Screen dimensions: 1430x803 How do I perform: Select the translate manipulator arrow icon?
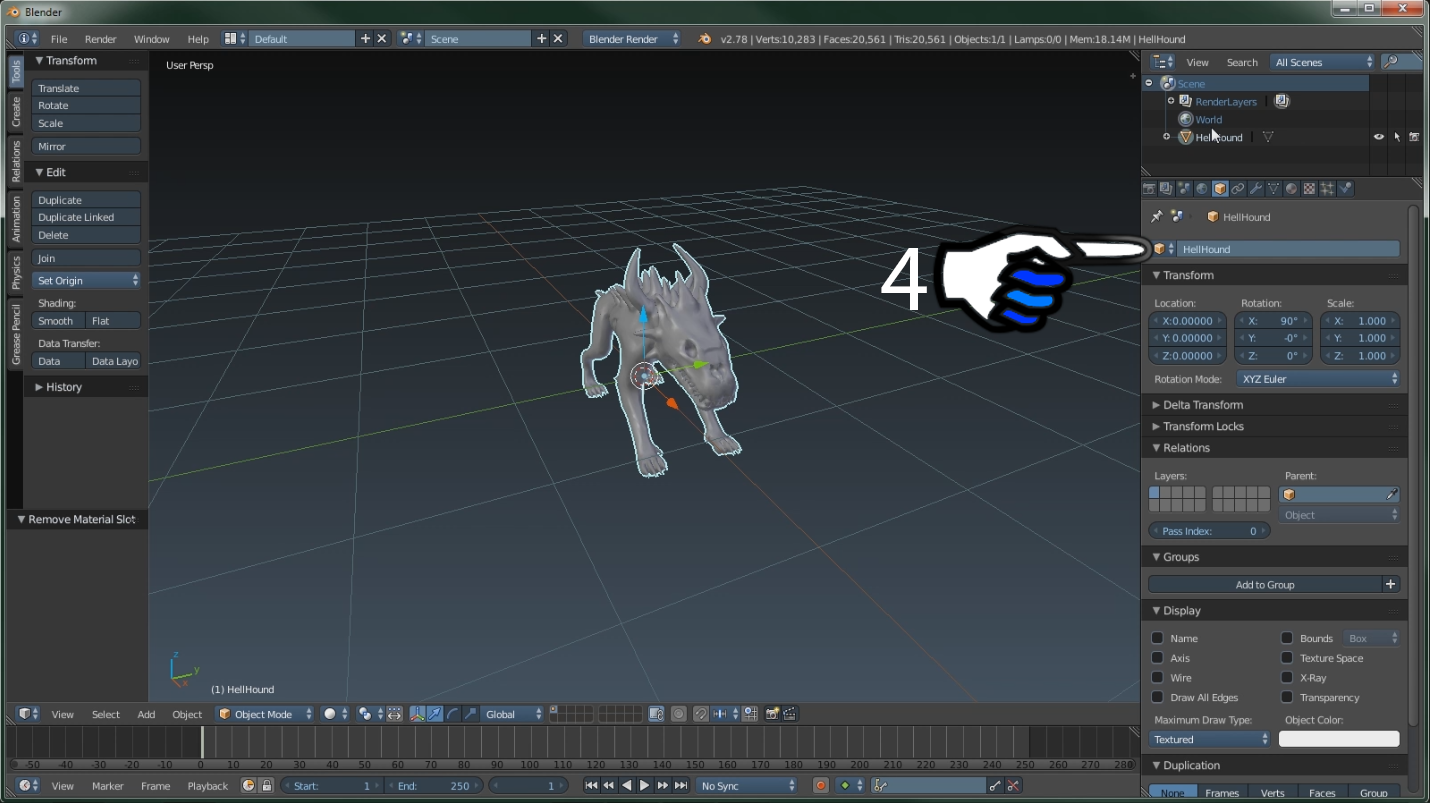(x=435, y=714)
